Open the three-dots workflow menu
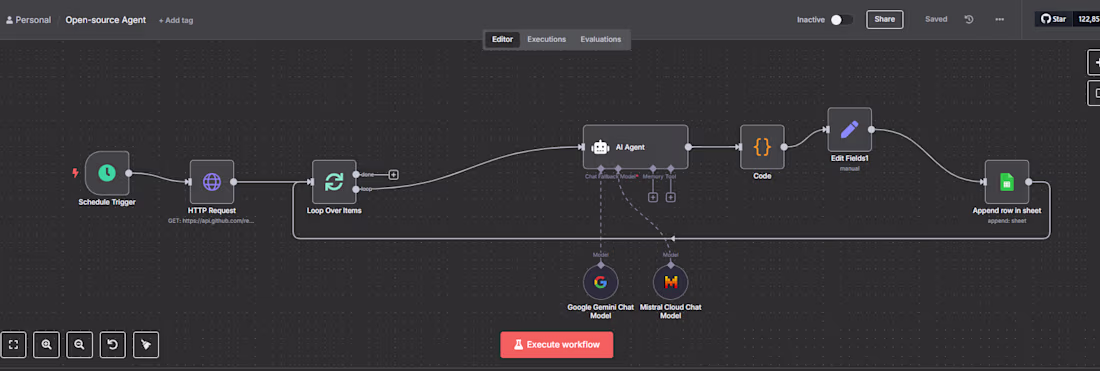Screen dimensions: 1100x371 pyautogui.click(x=1000, y=20)
